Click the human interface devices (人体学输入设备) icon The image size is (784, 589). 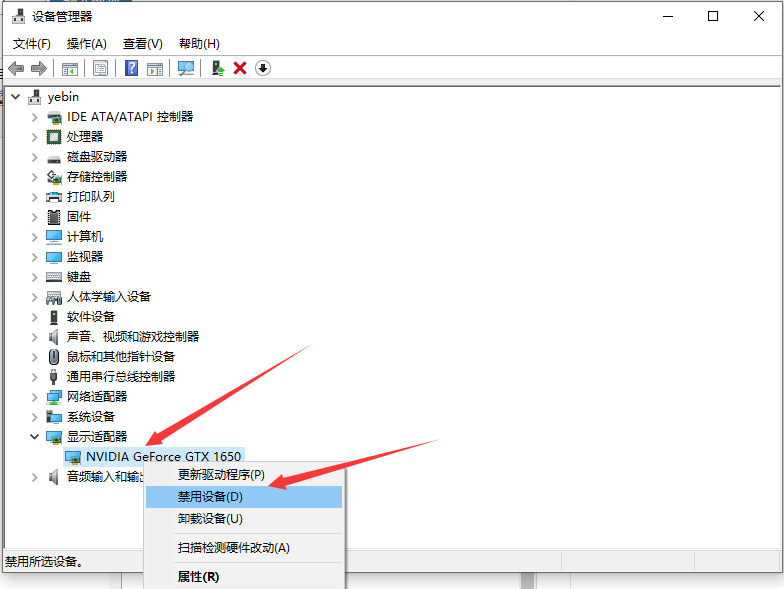pos(54,298)
